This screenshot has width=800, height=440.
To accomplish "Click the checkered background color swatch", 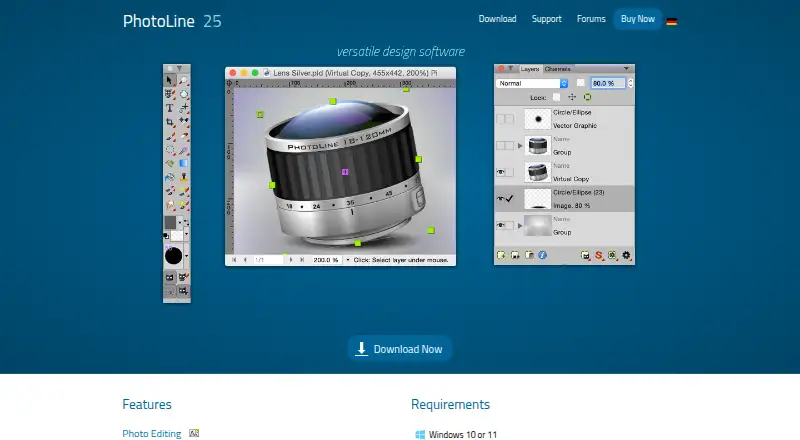I will [177, 235].
